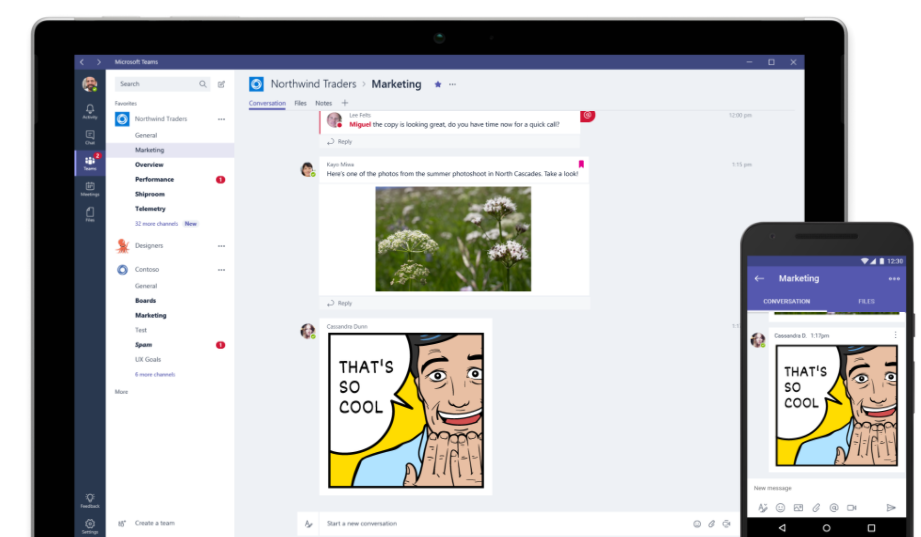Switch to the Notes tab
This screenshot has width=921, height=537.
click(323, 103)
